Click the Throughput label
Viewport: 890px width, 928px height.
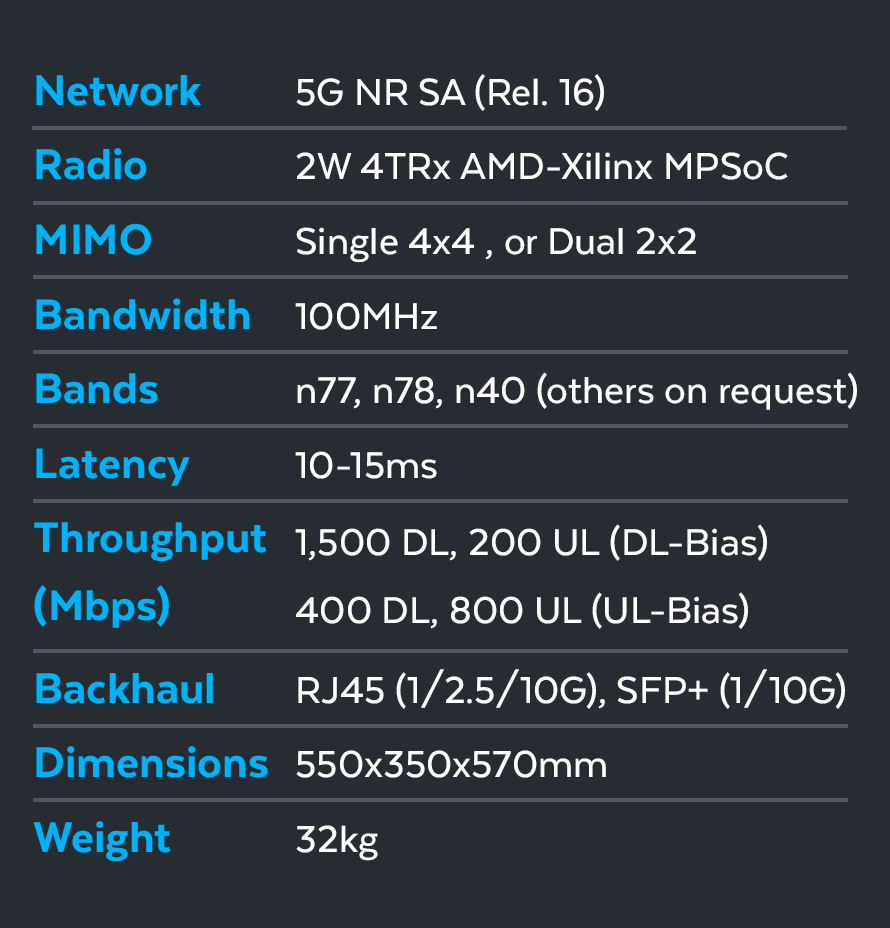point(150,540)
